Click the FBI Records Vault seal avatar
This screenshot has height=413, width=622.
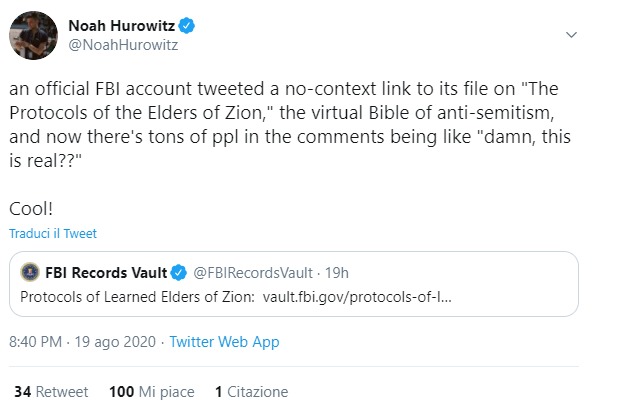pos(30,272)
